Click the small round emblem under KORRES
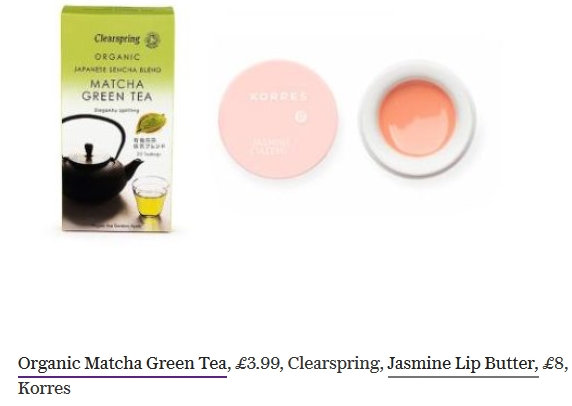This screenshot has height=406, width=572. (x=301, y=116)
